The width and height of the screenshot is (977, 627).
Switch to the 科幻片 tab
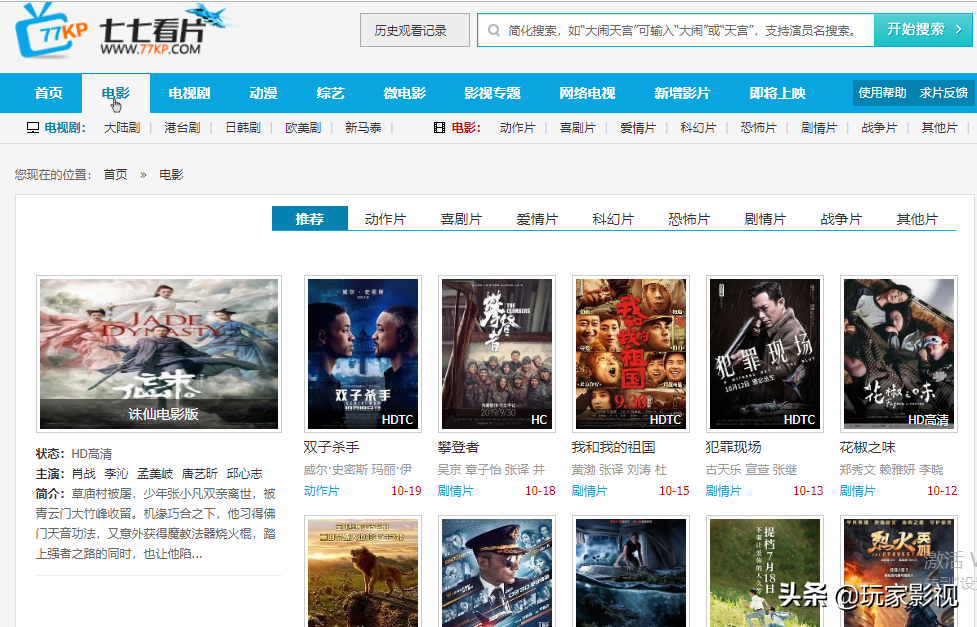pos(613,218)
